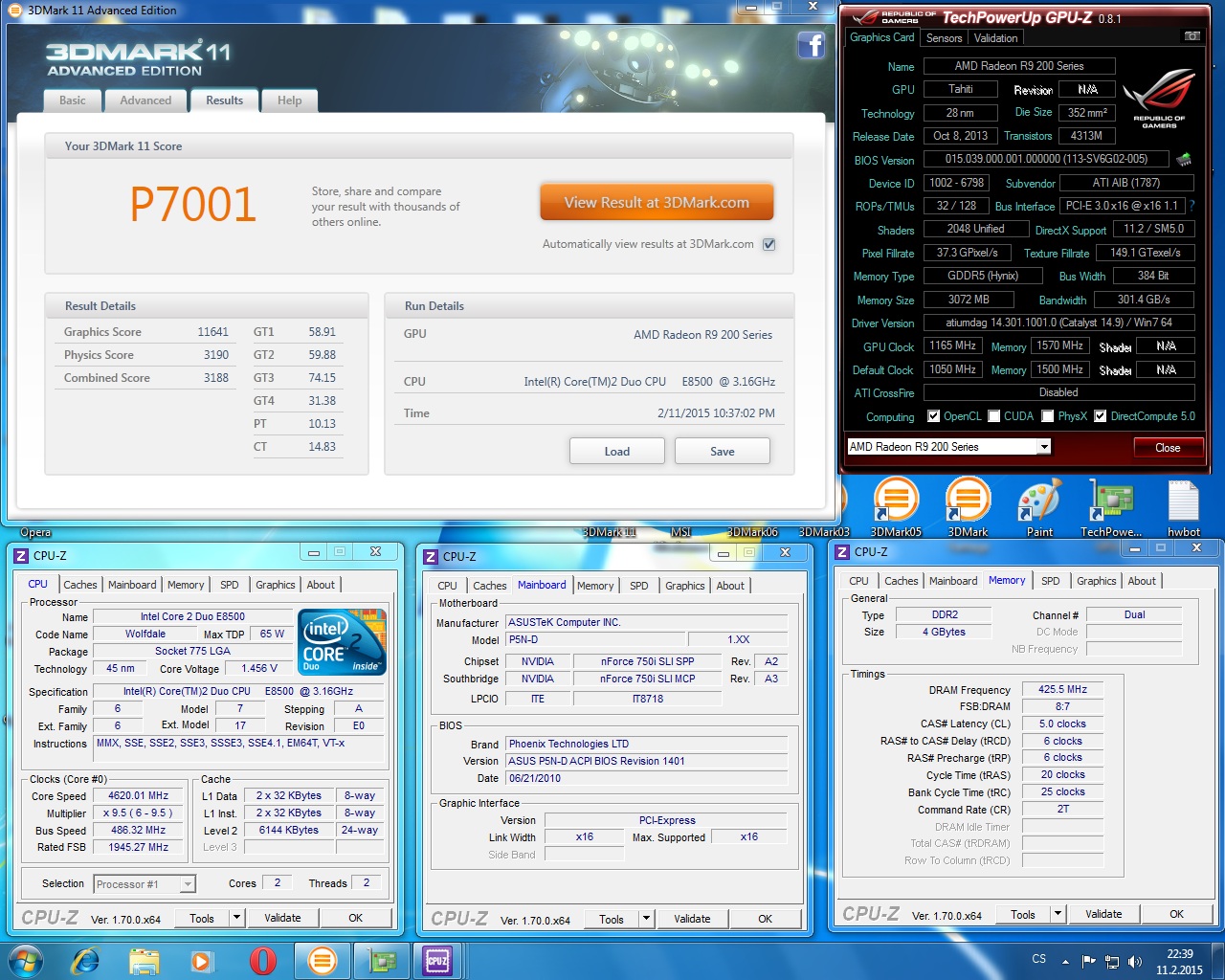Click Tools button in CPU-Z Mainboard window
This screenshot has width=1225, height=980.
pos(612,919)
